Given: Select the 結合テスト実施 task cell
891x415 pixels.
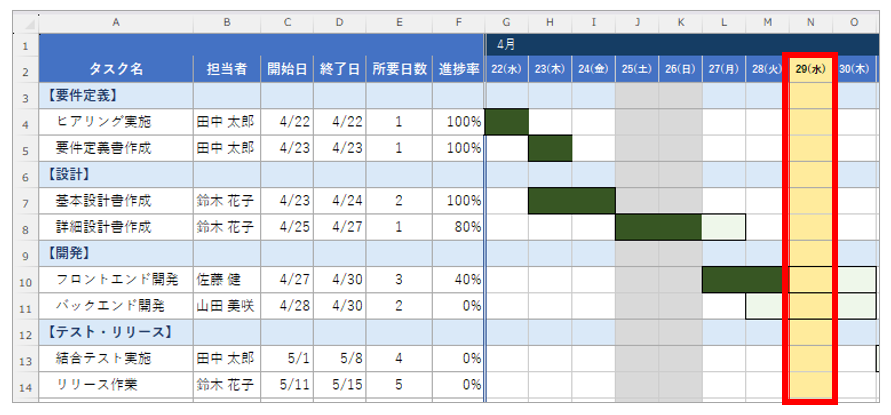Looking at the screenshot, I should 116,359.
